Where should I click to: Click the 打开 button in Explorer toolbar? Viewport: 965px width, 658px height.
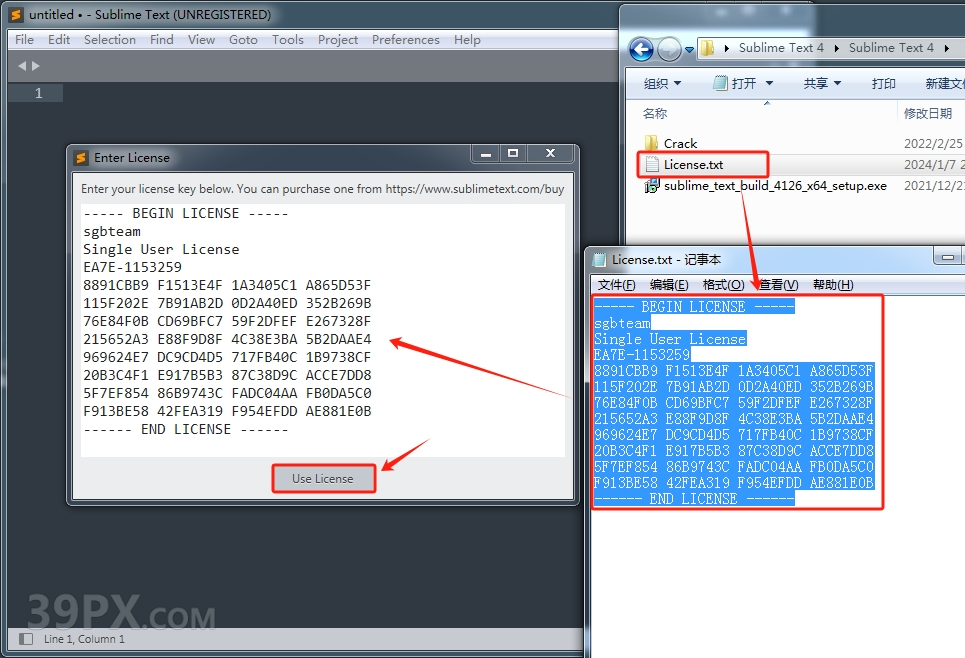pyautogui.click(x=735, y=83)
